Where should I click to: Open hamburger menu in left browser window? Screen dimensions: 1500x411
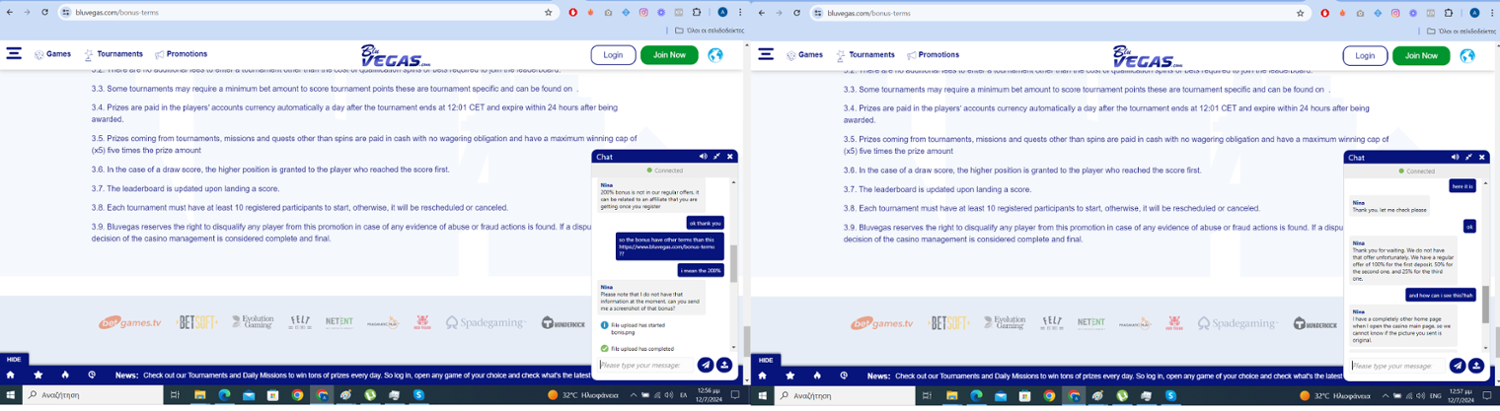tap(14, 54)
